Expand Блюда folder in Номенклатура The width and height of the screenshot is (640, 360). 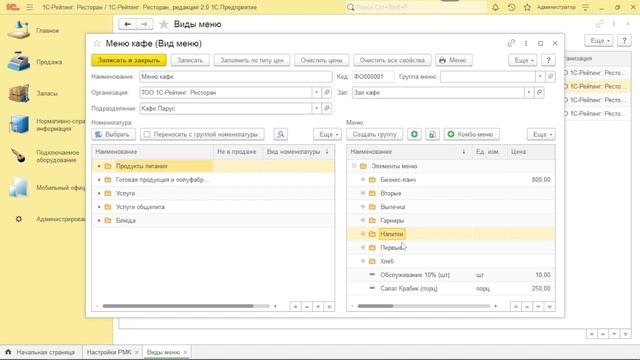(99, 220)
